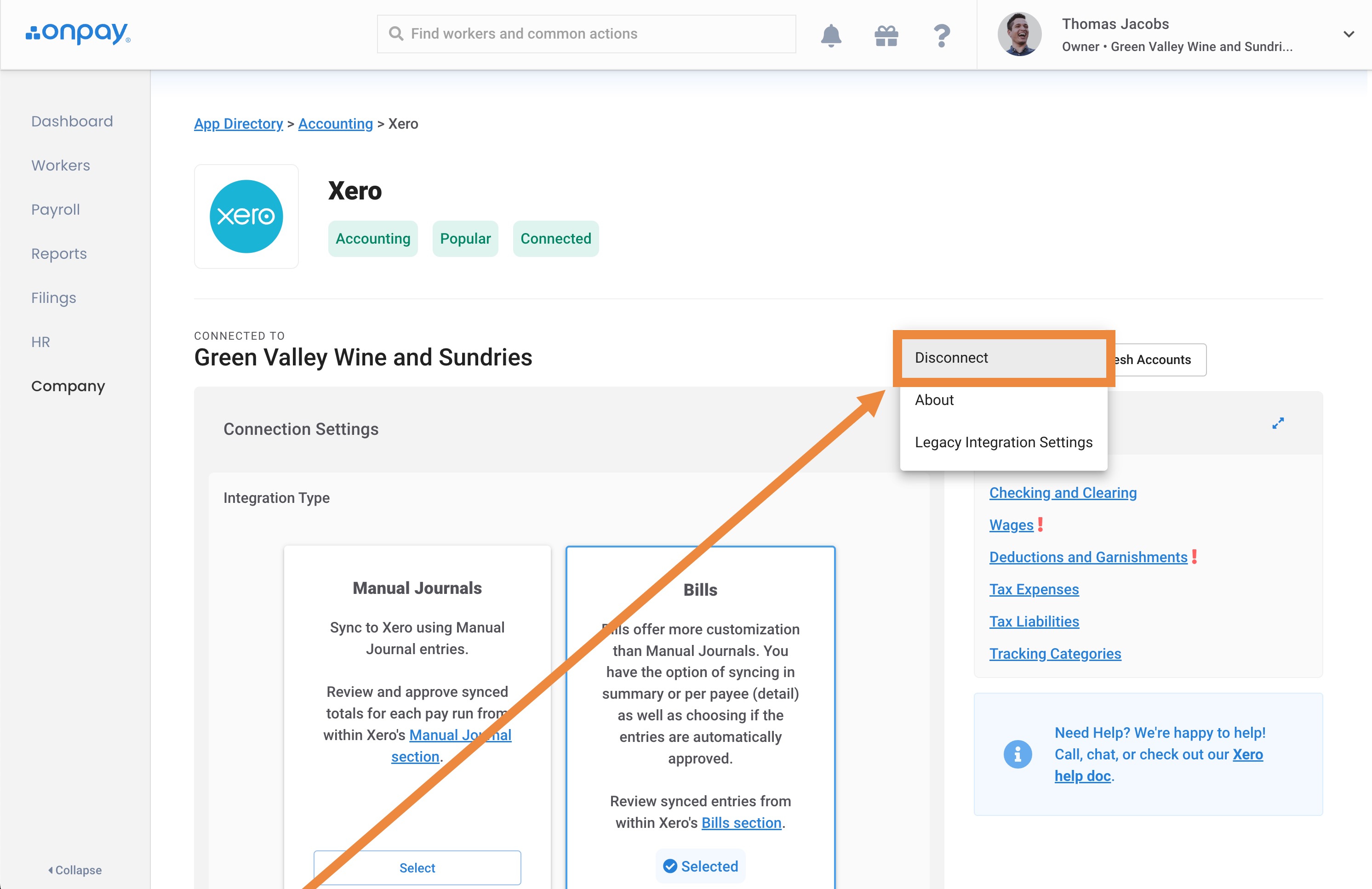Open the help question mark icon
1372x889 pixels.
[x=941, y=36]
